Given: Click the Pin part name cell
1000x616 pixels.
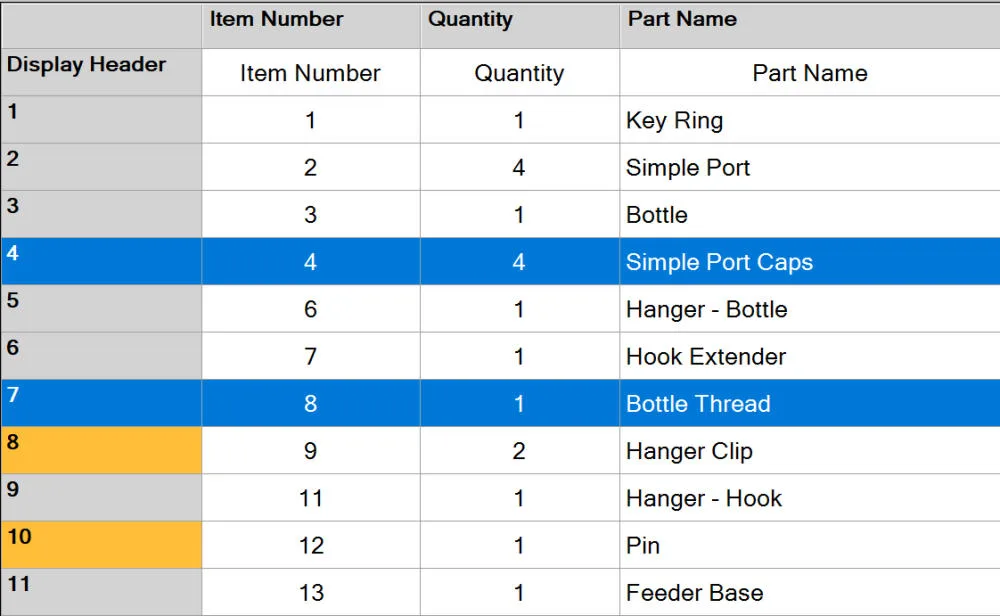Looking at the screenshot, I should (x=810, y=545).
